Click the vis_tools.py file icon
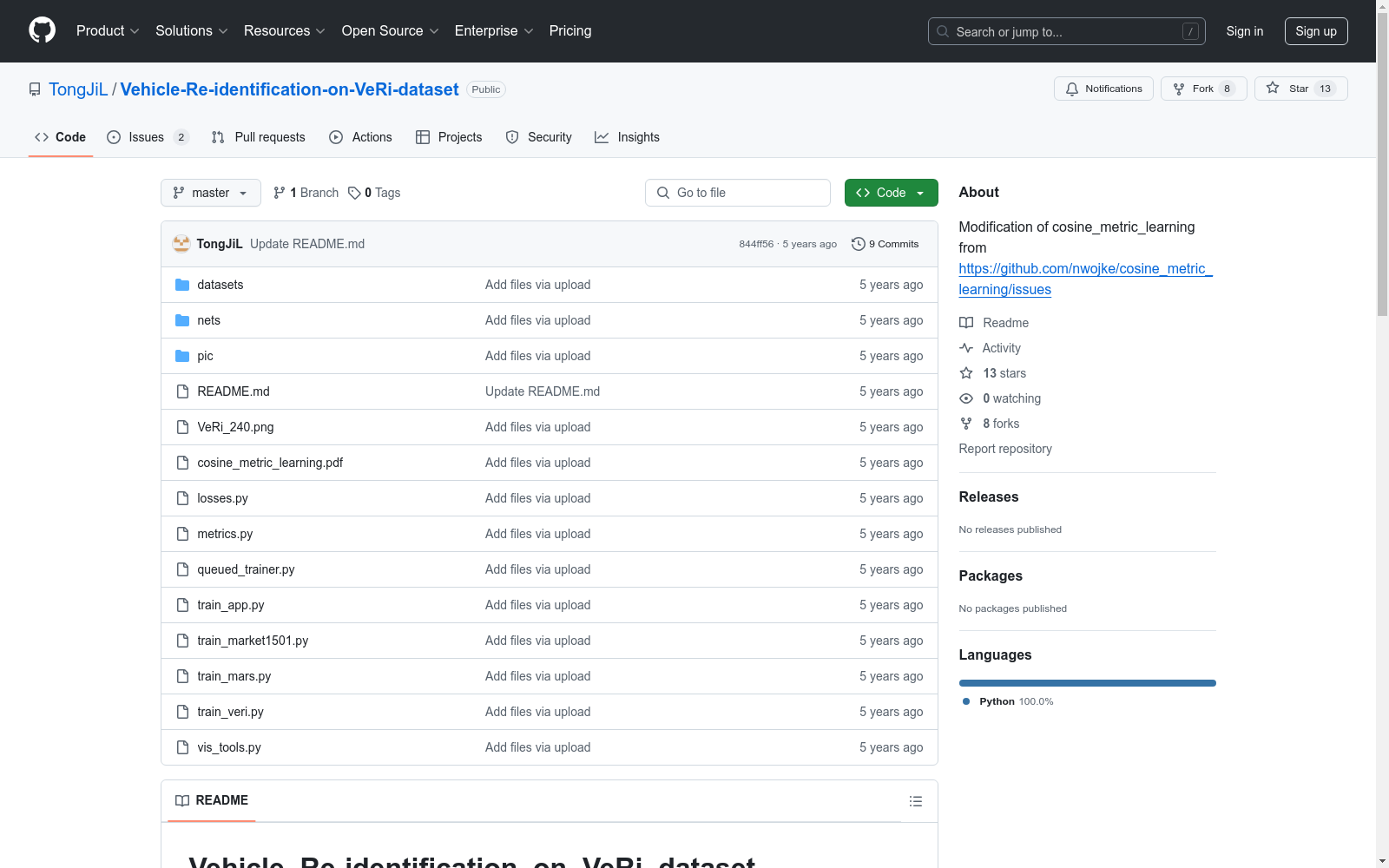 pyautogui.click(x=182, y=747)
